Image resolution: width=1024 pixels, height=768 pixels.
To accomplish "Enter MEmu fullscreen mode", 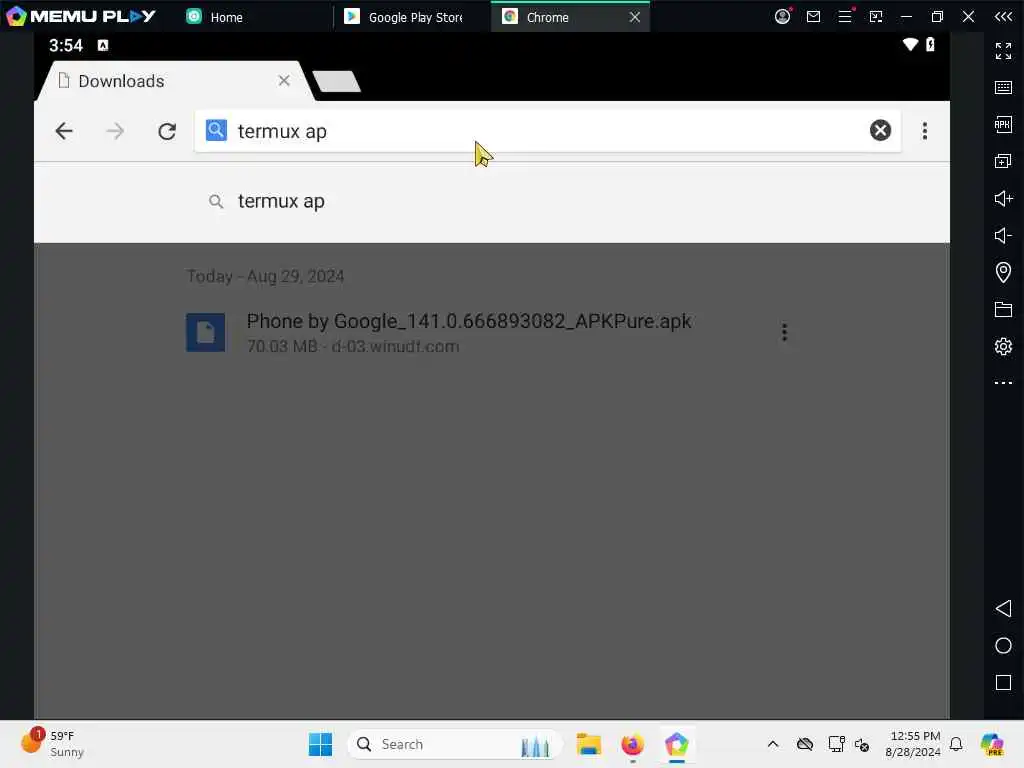I will click(1004, 50).
